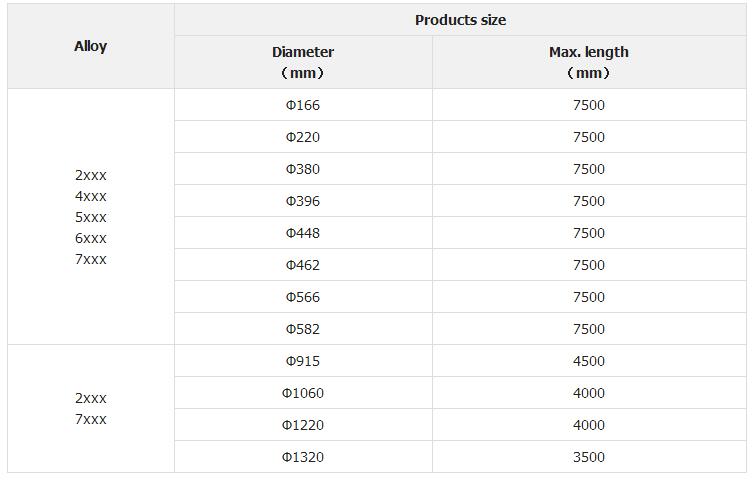755x481 pixels.
Task: Select the Φ1220 diameter cell
Action: click(x=303, y=425)
